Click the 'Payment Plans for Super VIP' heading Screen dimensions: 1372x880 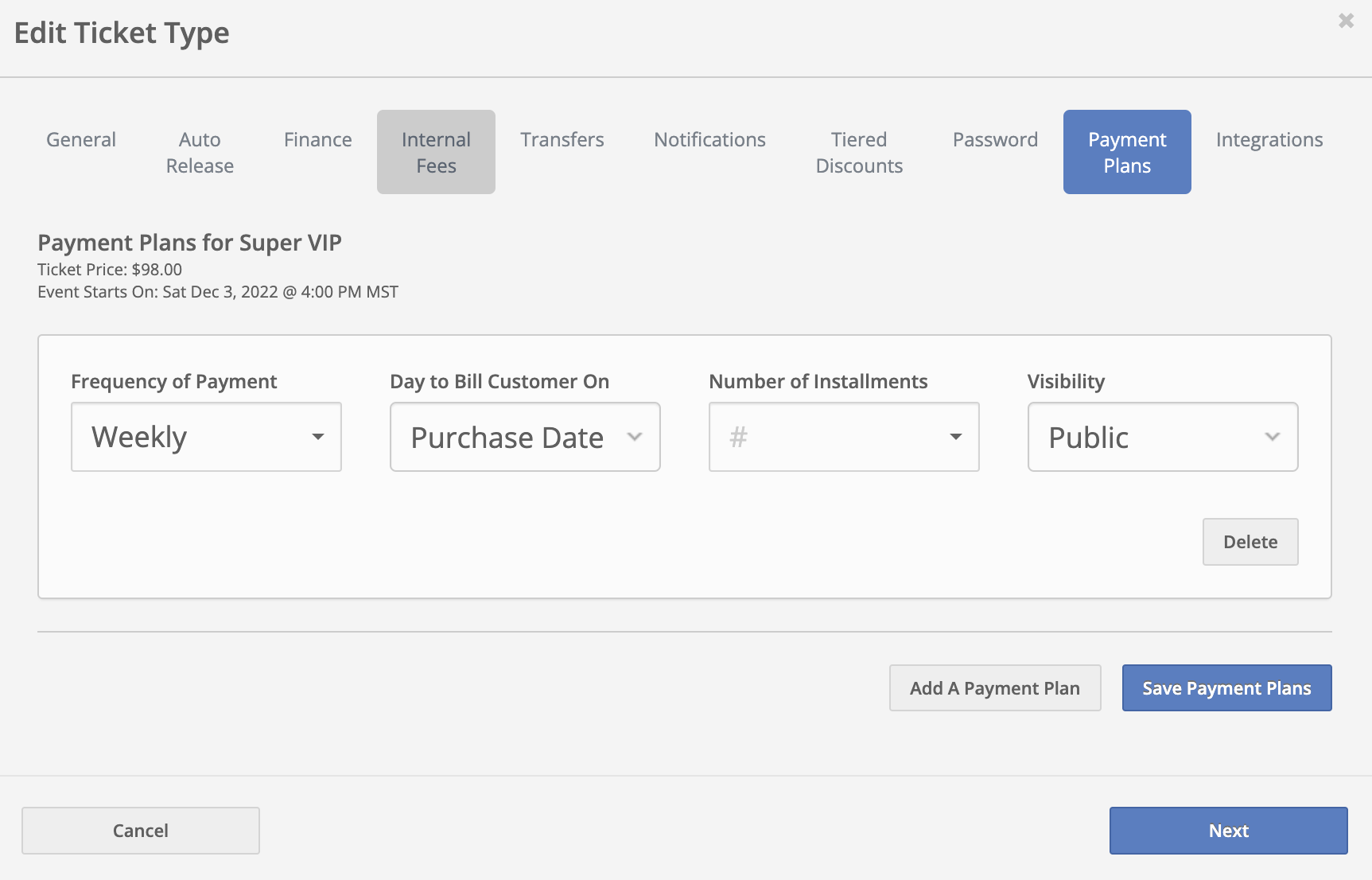[x=189, y=243]
